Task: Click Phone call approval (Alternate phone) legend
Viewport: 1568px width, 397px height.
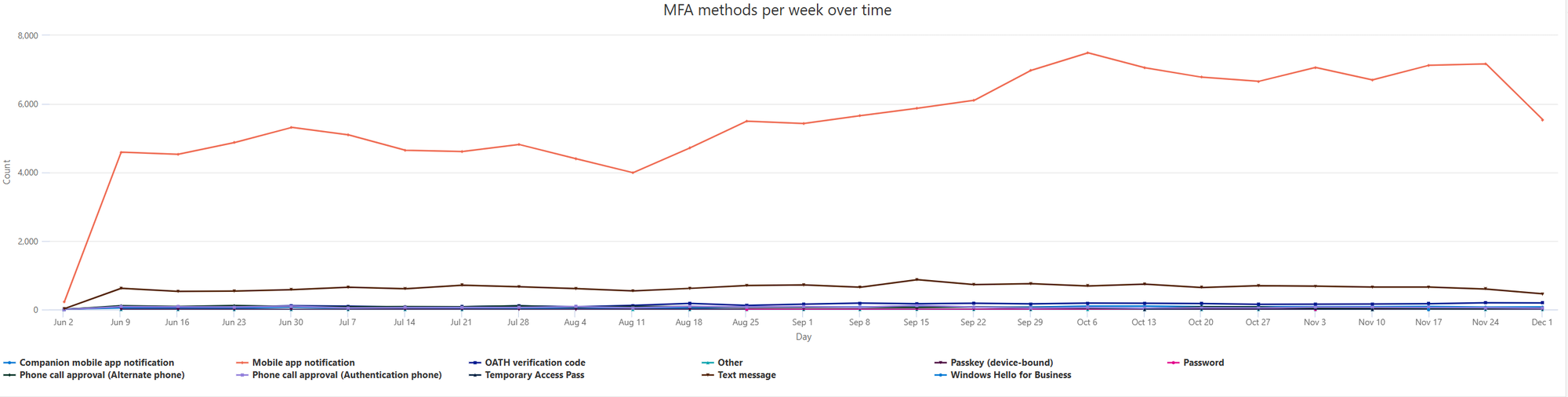Action: pos(102,375)
